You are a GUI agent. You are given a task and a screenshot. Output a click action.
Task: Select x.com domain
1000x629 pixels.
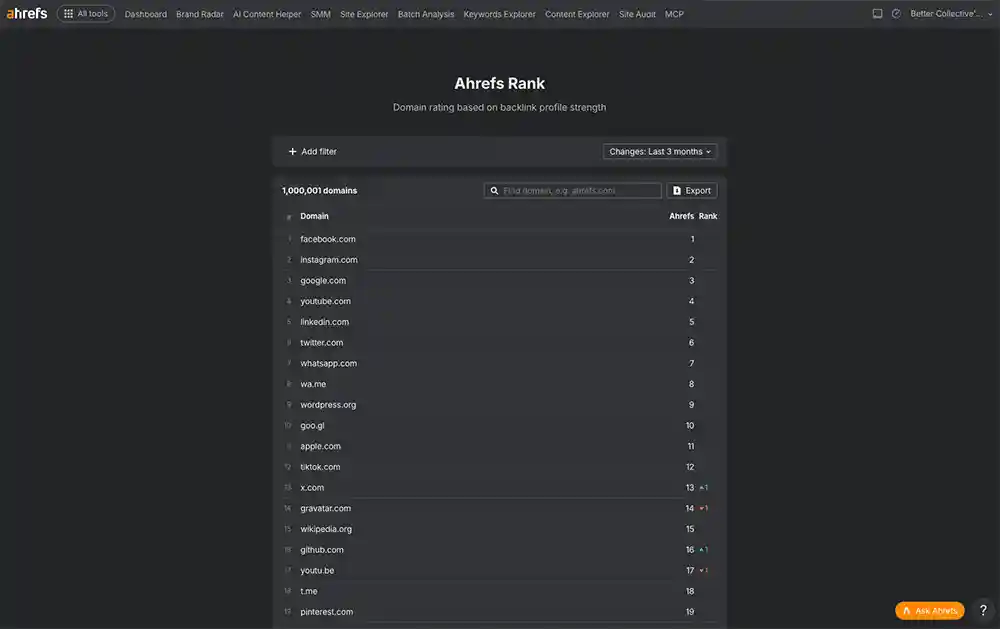(x=312, y=487)
